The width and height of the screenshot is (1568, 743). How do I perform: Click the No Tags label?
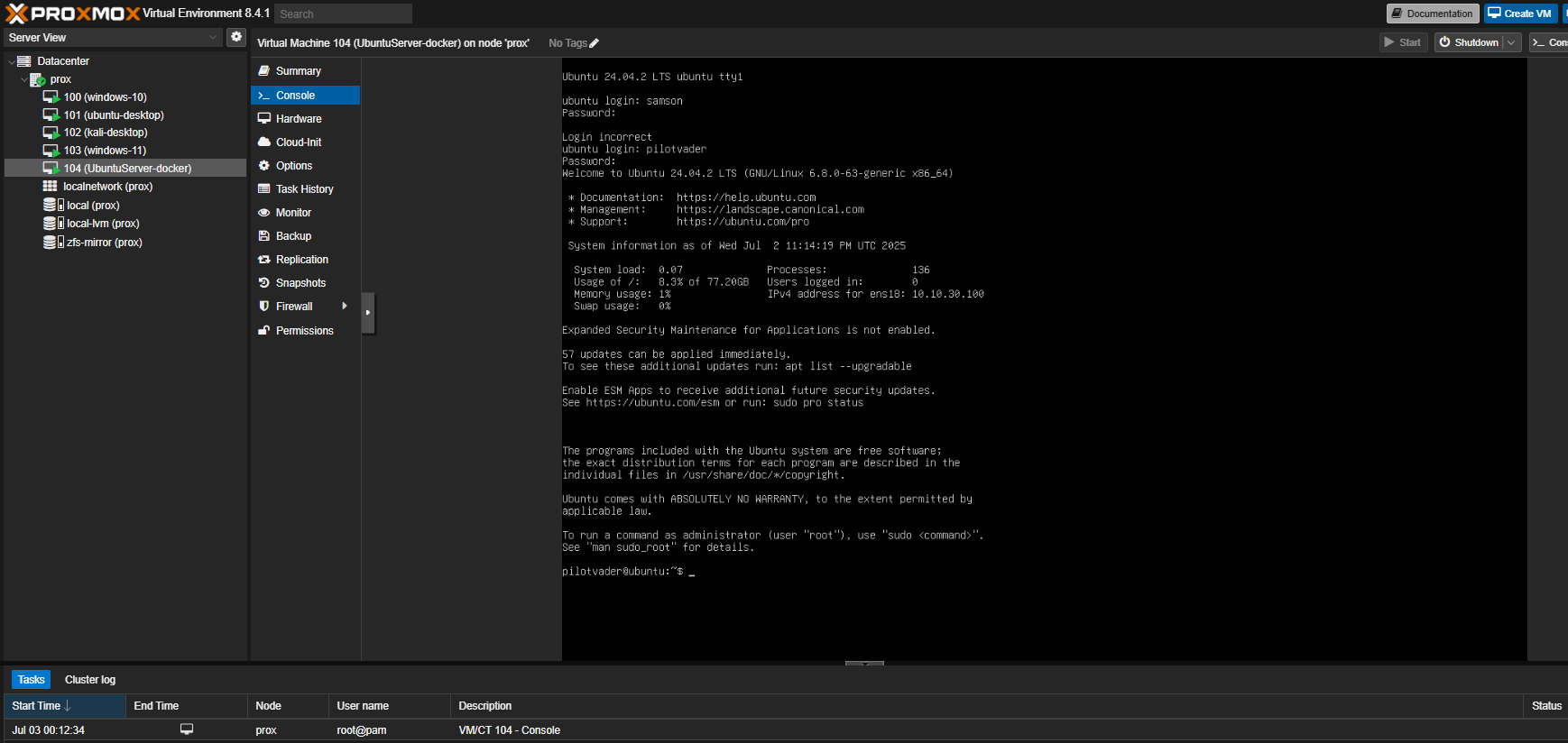tap(567, 43)
